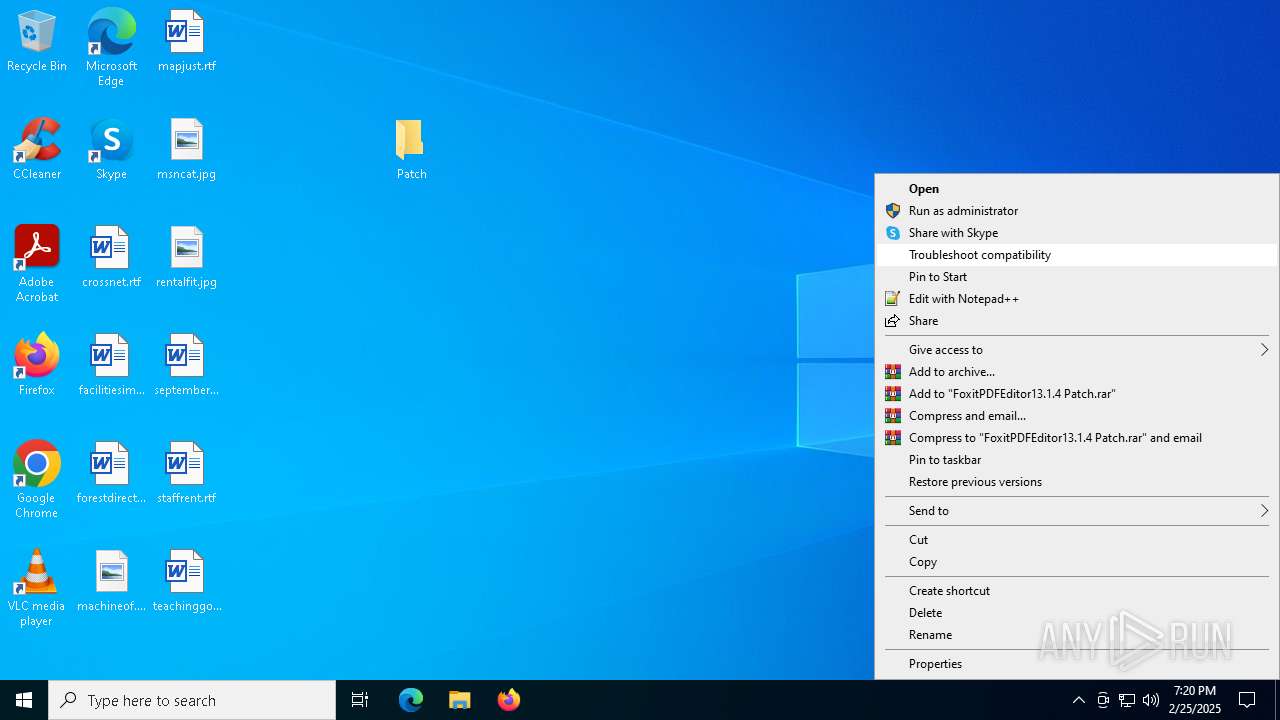Viewport: 1280px width, 720px height.
Task: Choose Restore previous versions
Action: click(1077, 482)
